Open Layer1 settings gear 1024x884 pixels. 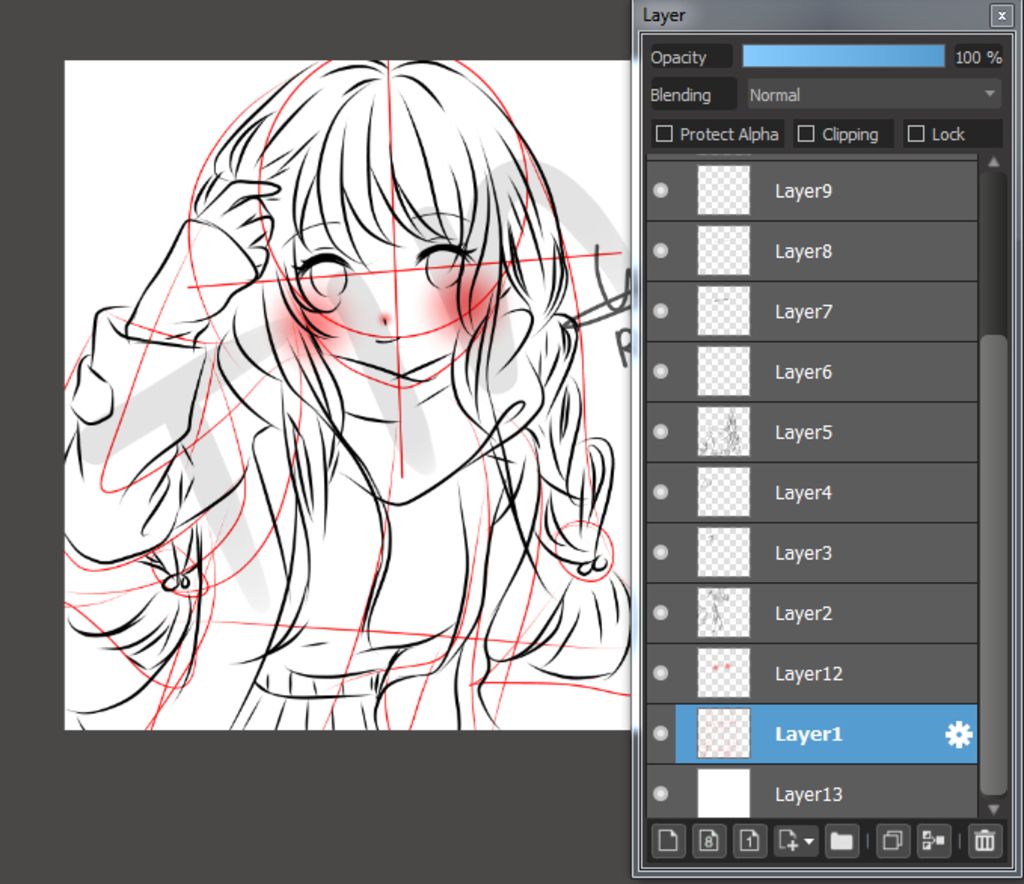[958, 734]
